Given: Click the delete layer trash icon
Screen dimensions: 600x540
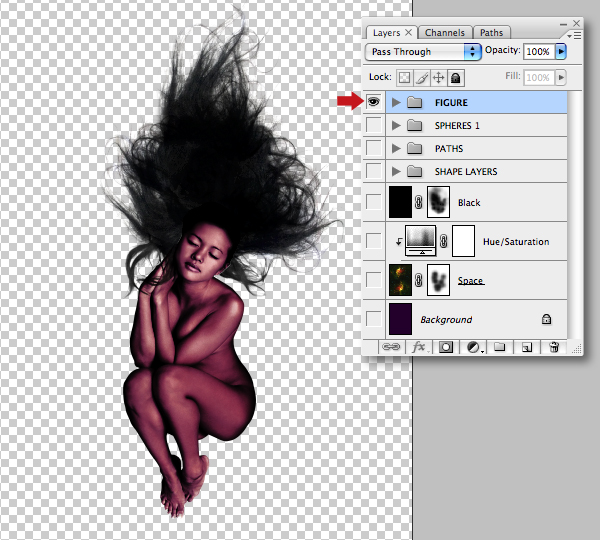Looking at the screenshot, I should tap(554, 347).
